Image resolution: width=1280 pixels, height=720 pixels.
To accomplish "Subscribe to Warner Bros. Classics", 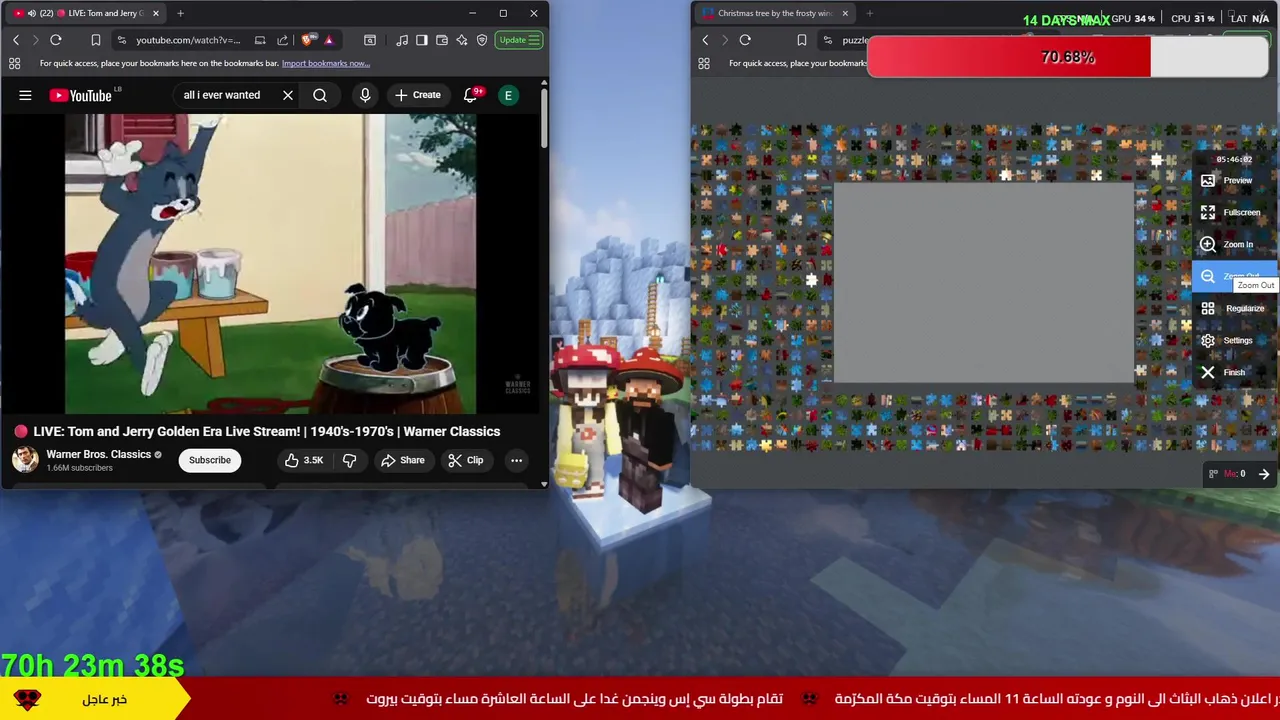I will point(210,460).
